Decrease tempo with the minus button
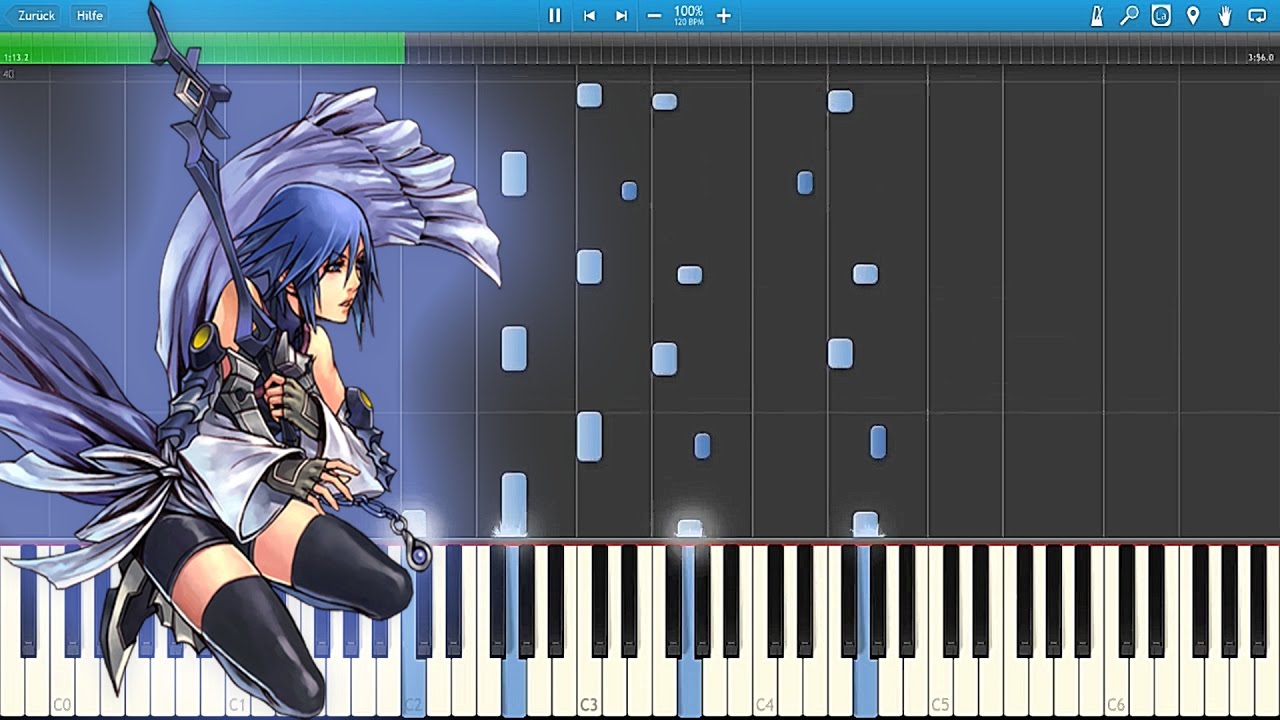This screenshot has height=720, width=1280. (654, 16)
